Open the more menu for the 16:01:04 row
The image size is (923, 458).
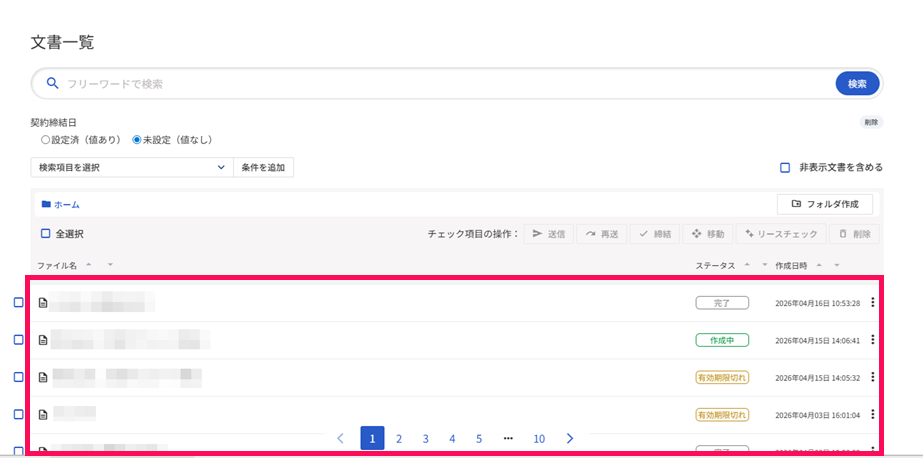tap(872, 414)
